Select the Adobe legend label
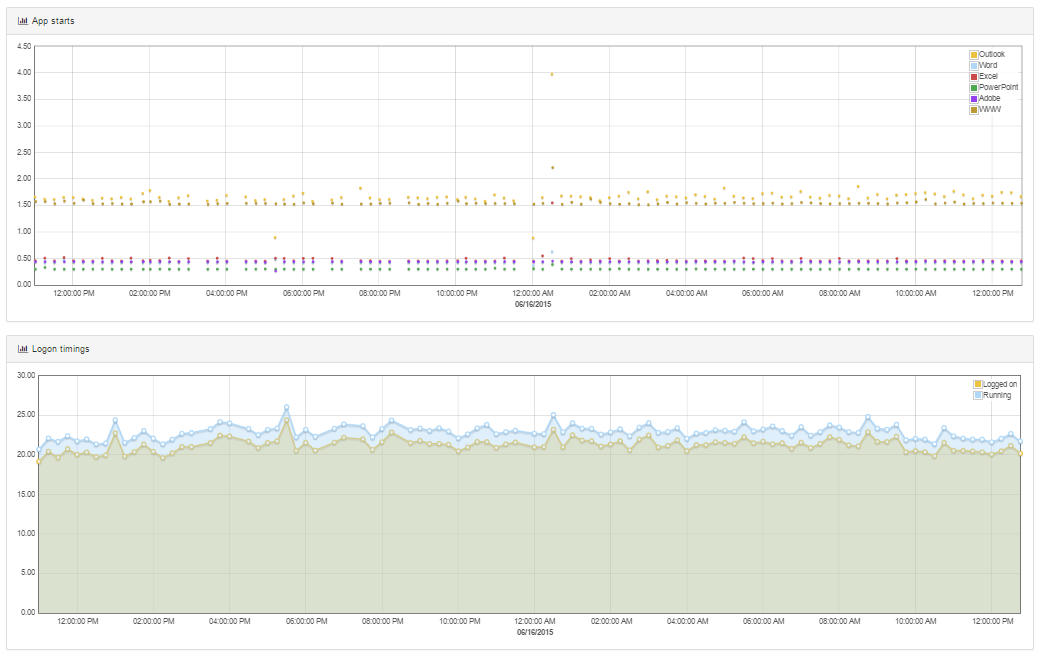Viewport: 1043px width, 658px height. [990, 98]
